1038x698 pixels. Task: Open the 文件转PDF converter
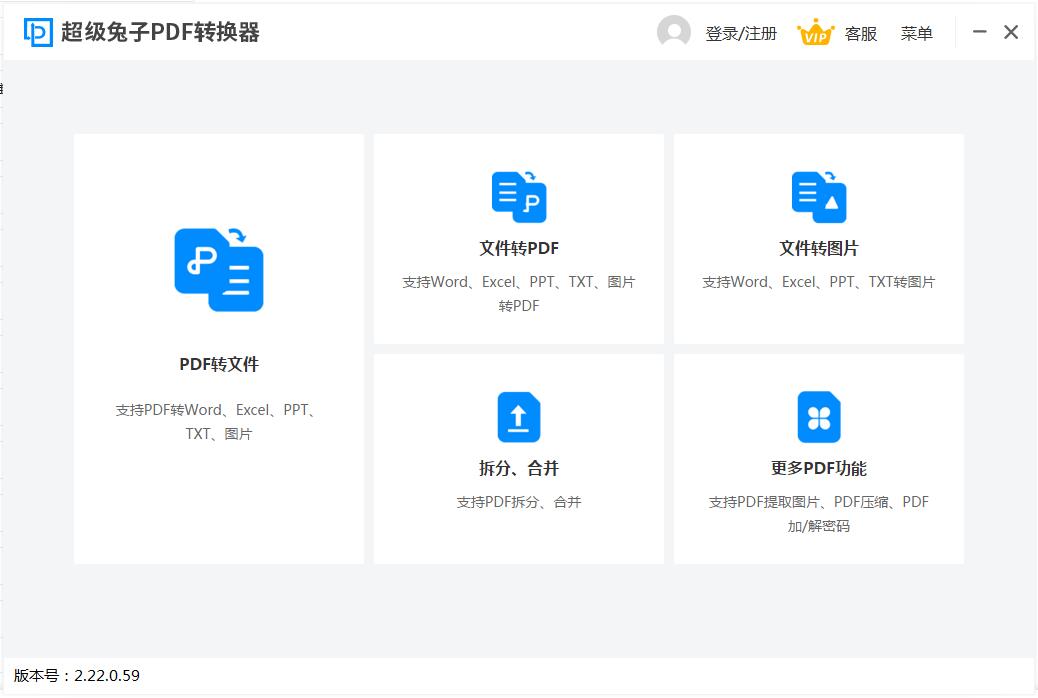[x=518, y=238]
